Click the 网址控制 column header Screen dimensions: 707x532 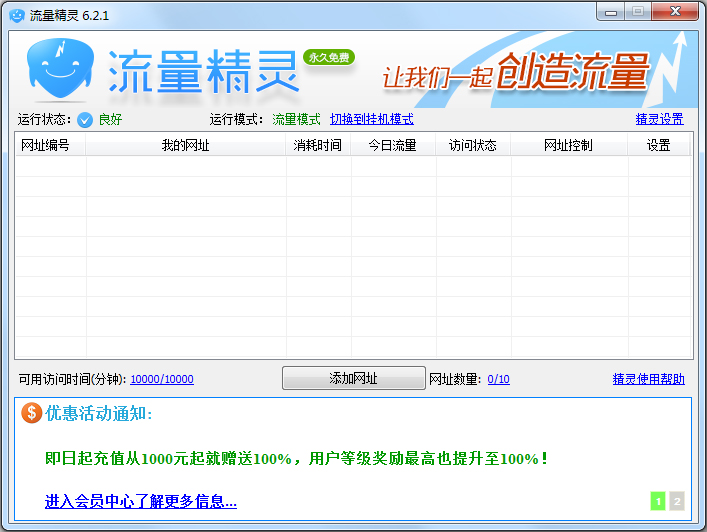coord(568,145)
